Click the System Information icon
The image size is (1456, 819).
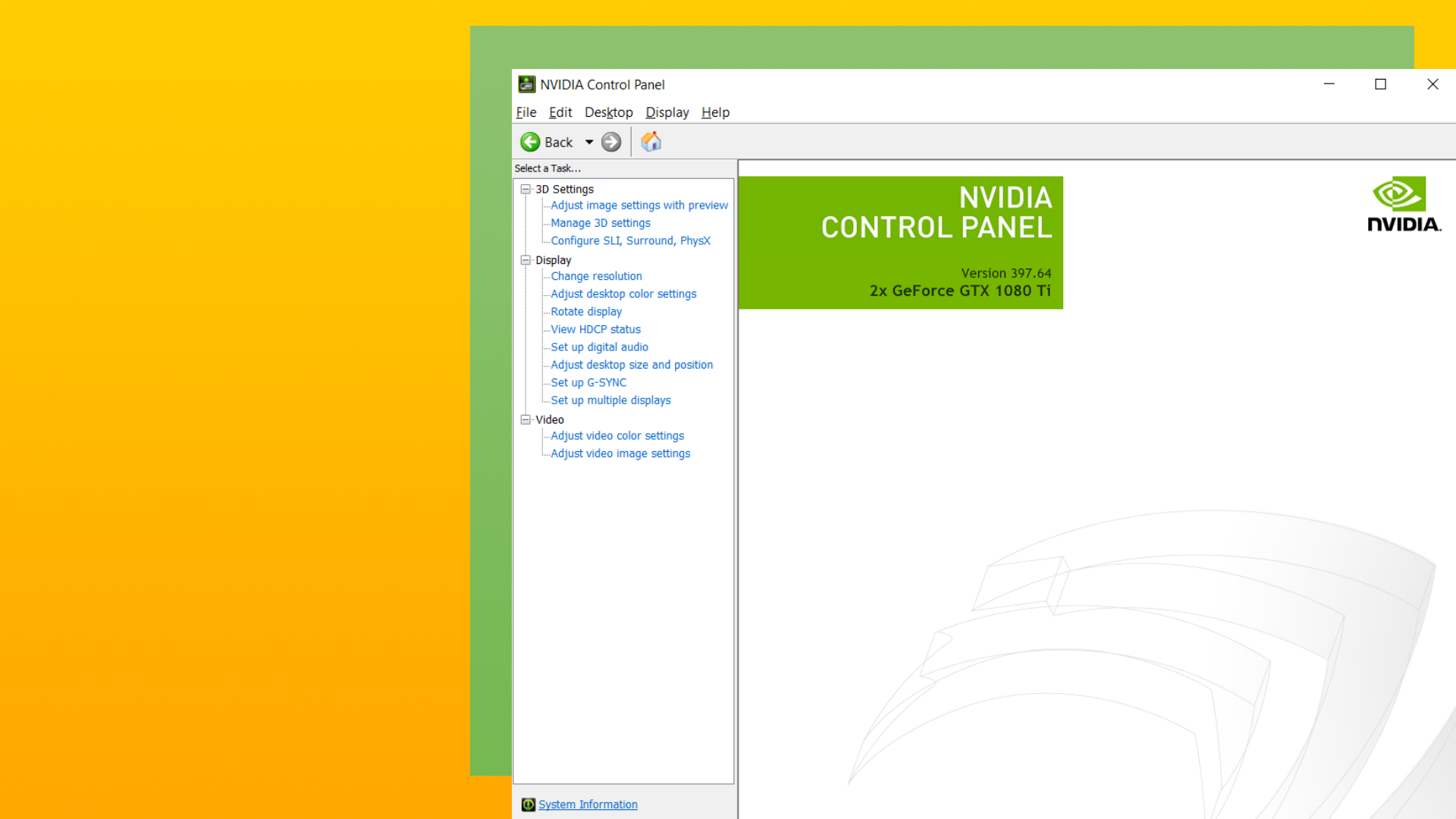(529, 805)
